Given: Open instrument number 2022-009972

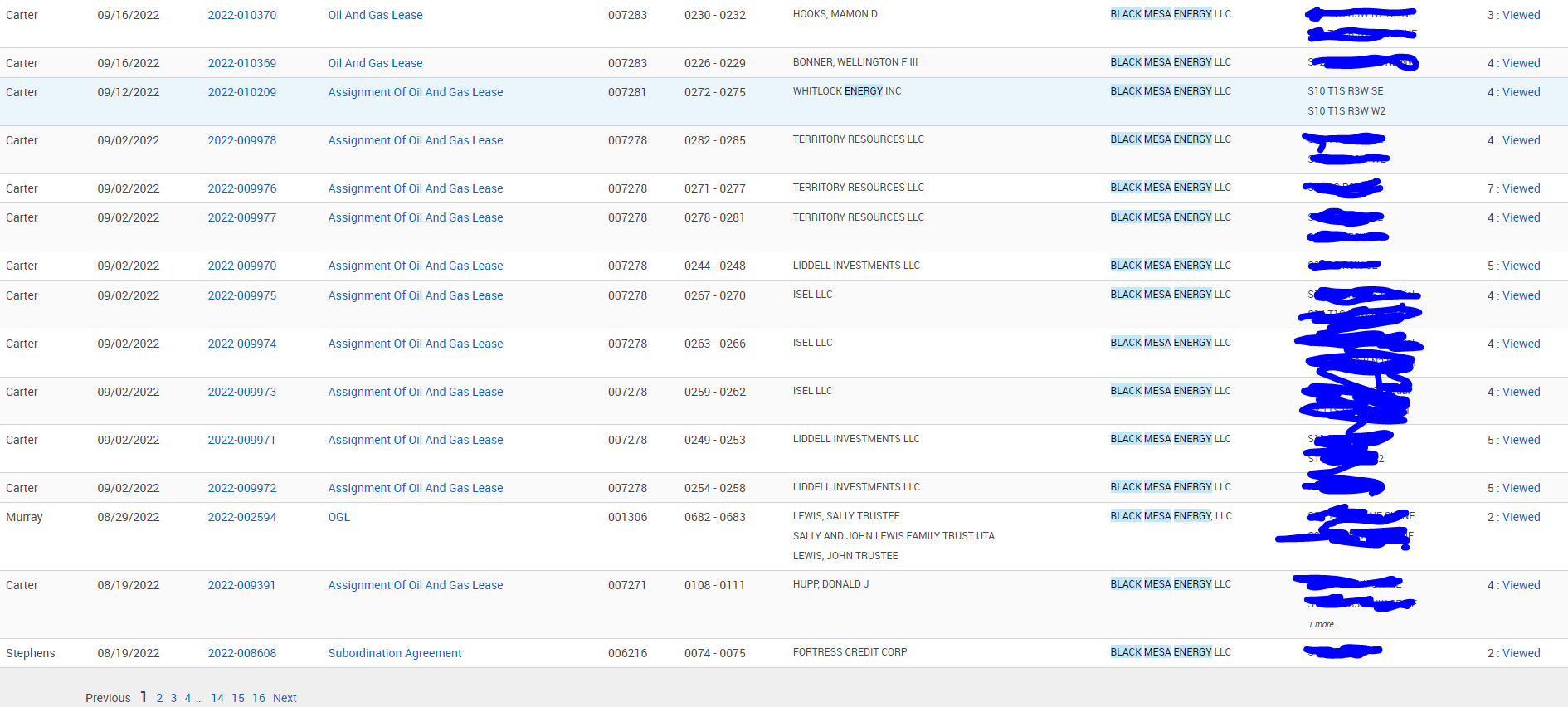Looking at the screenshot, I should [242, 488].
